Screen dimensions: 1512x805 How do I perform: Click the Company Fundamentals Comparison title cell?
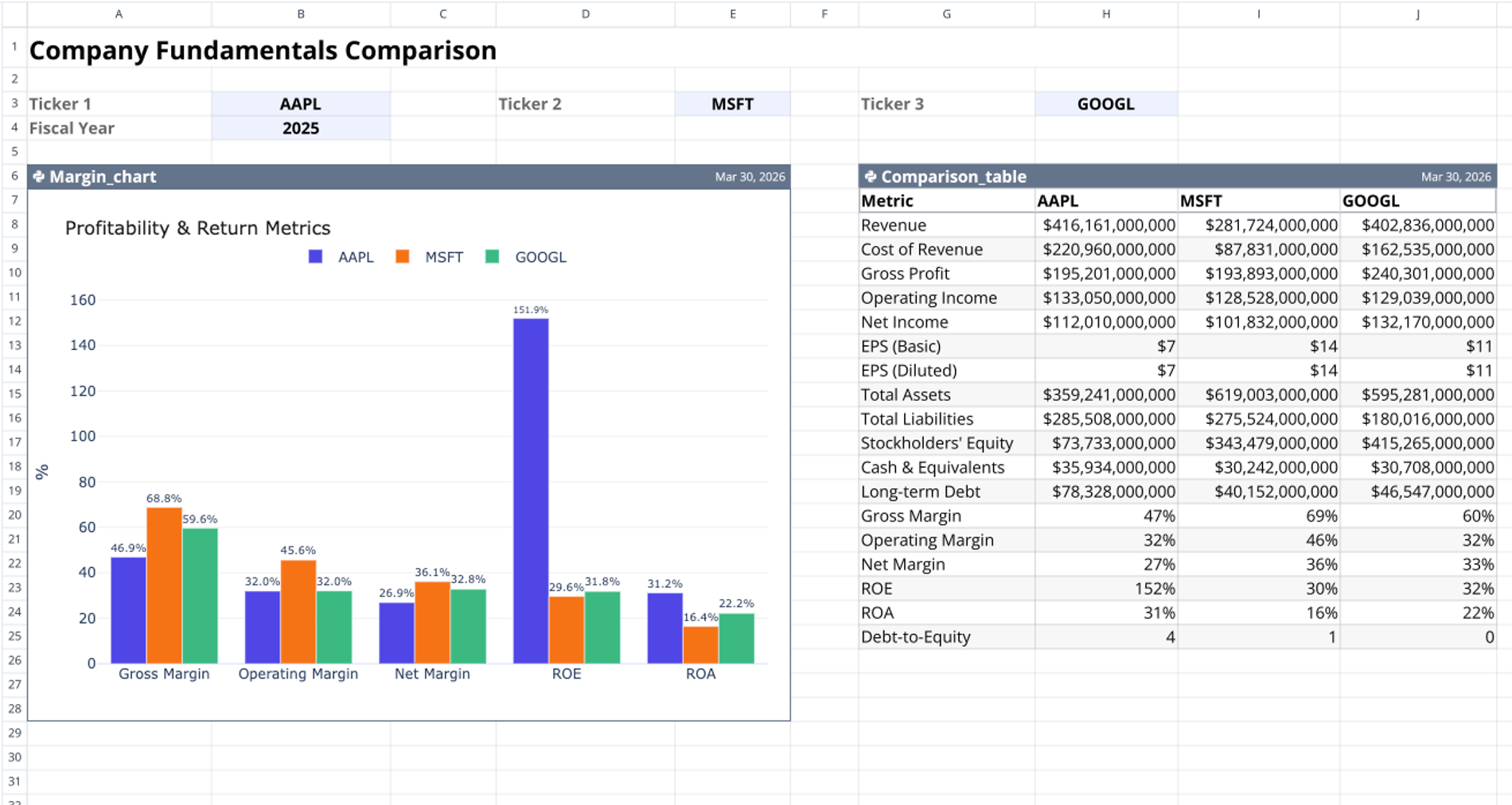(x=263, y=50)
